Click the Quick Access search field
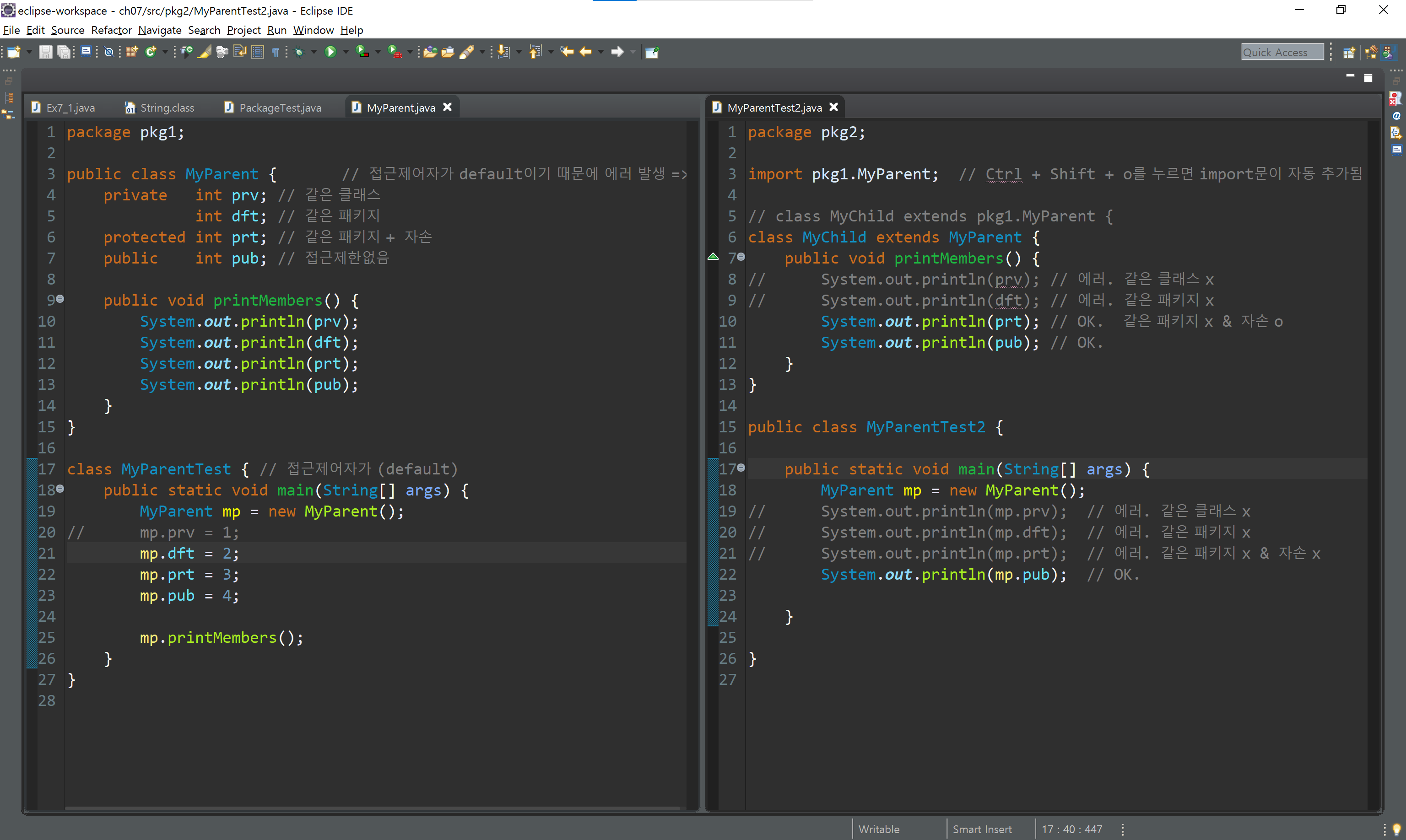 pyautogui.click(x=1282, y=52)
